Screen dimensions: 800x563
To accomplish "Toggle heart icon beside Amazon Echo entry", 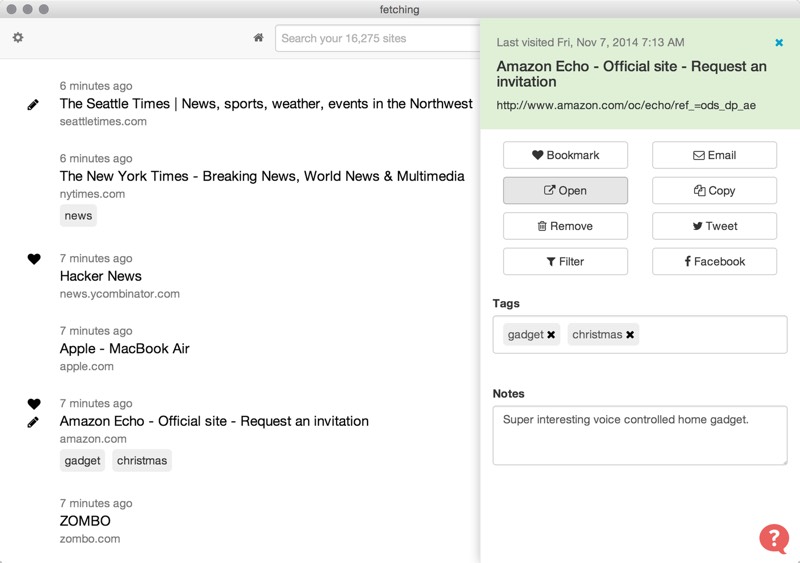I will pos(33,404).
